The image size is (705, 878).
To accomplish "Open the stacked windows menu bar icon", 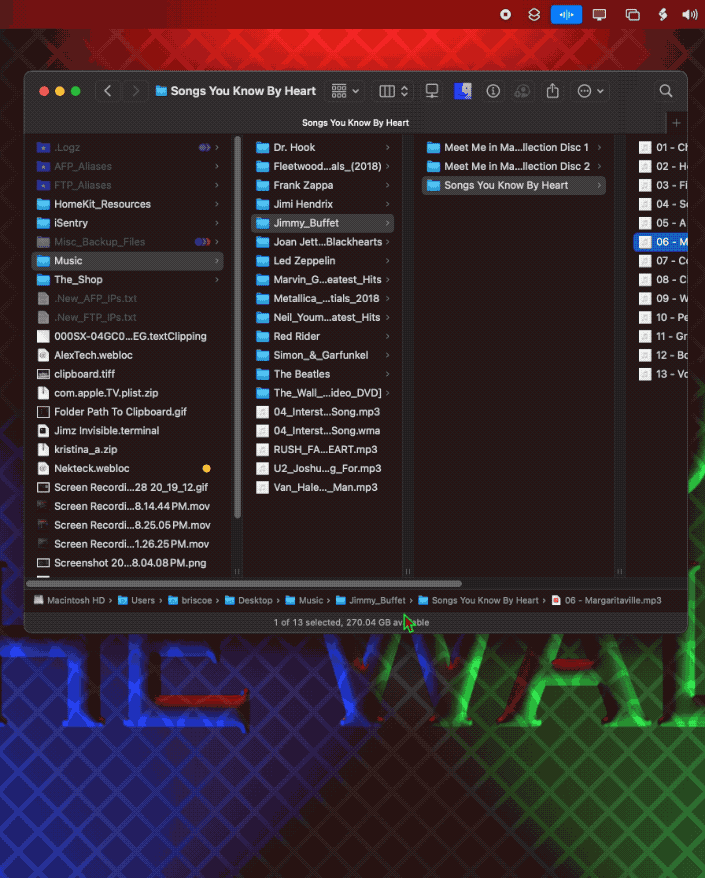I will tap(632, 15).
